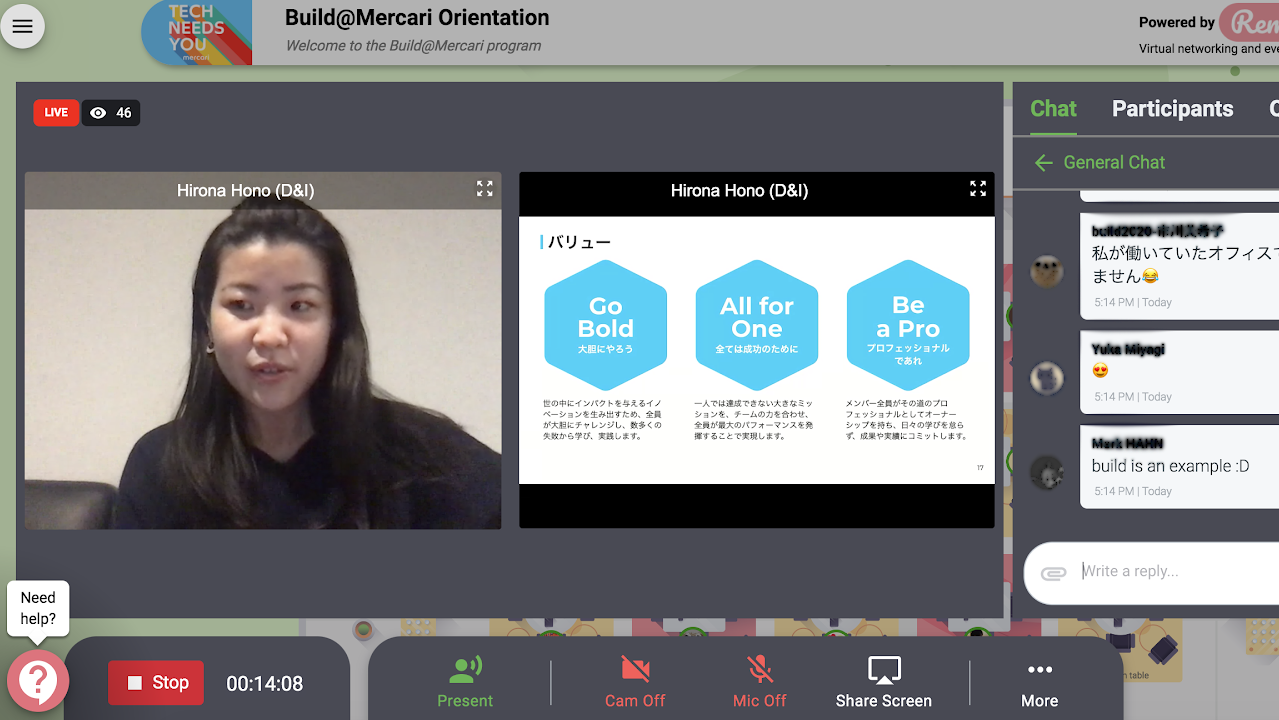Screen dimensions: 1279x720
Task: Click the Tech Needs You Mercari logo
Action: tap(196, 33)
